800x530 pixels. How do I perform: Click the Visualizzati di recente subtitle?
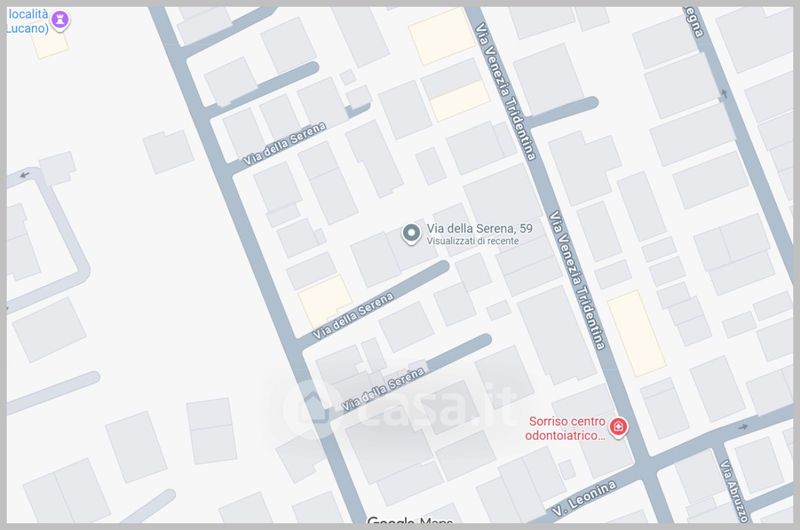click(x=473, y=241)
